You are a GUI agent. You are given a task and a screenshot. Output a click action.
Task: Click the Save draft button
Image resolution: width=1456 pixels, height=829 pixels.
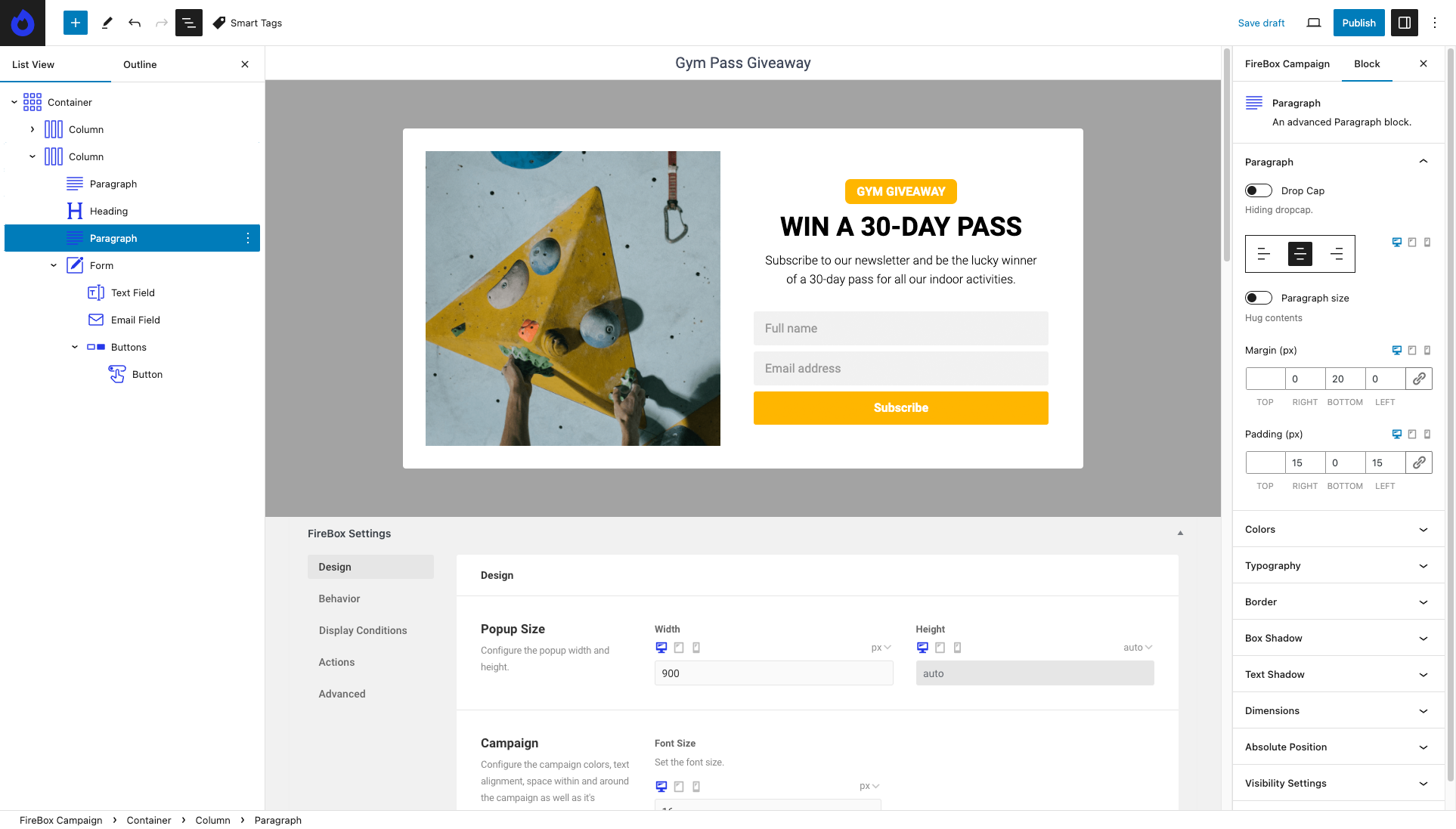[1262, 23]
